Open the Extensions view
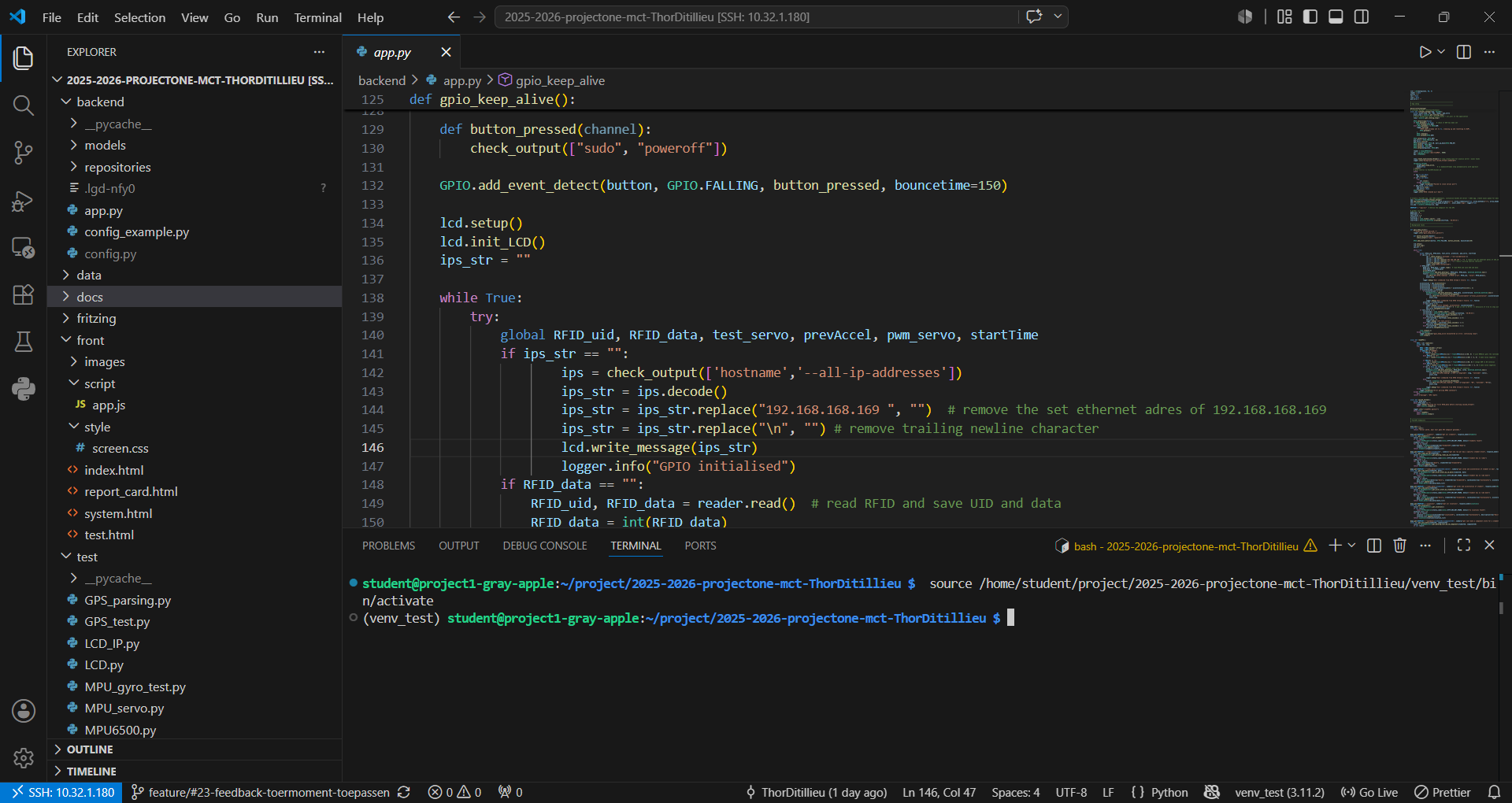 [x=23, y=294]
